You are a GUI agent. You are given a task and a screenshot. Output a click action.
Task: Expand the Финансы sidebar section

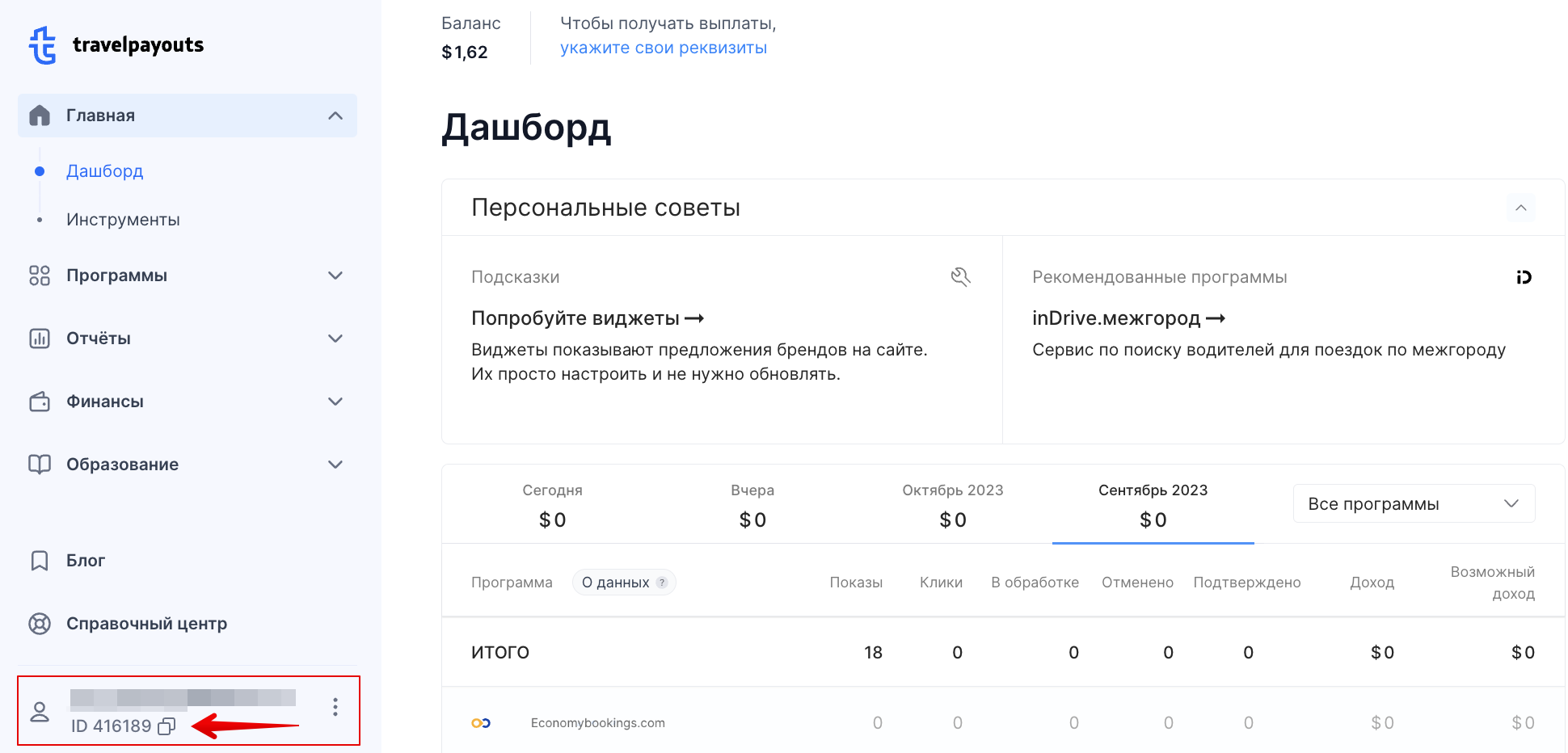335,402
